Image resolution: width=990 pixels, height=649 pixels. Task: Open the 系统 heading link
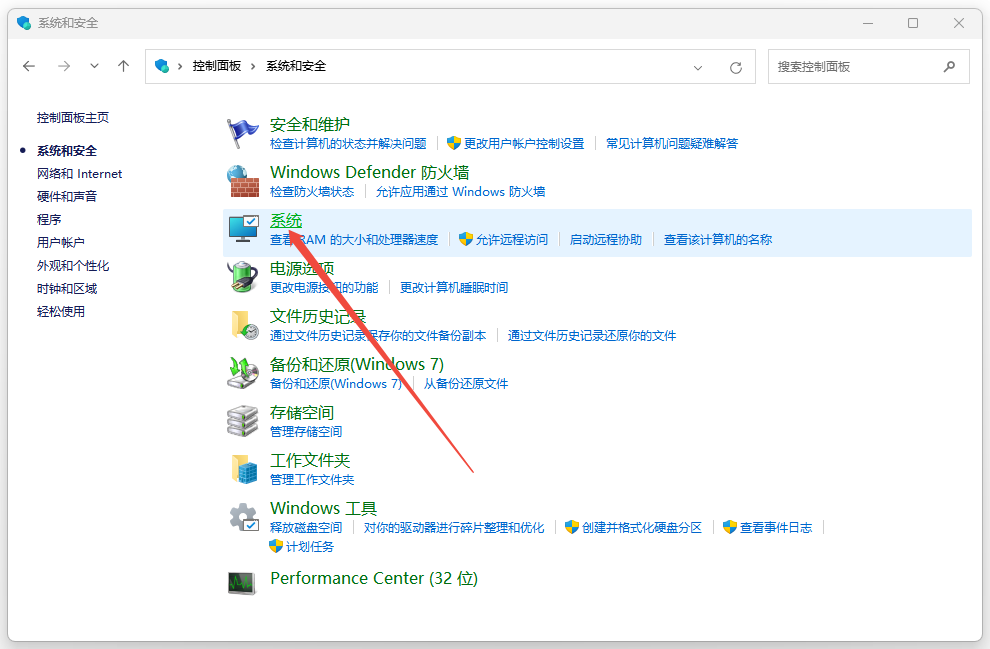pos(286,220)
